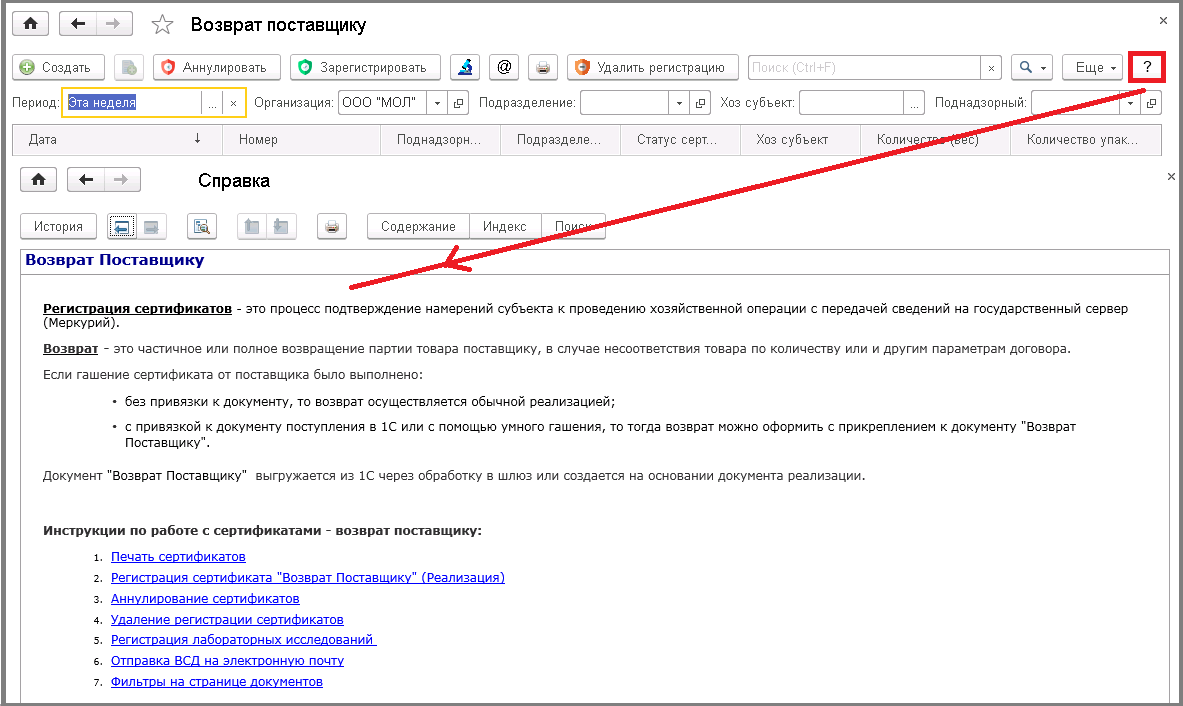Click underlined term Возврат
This screenshot has height=706, width=1183.
point(70,349)
